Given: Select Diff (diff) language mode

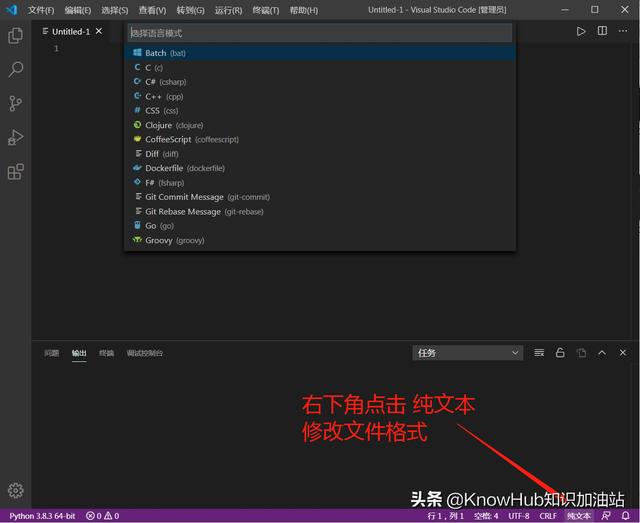Looking at the screenshot, I should [x=320, y=154].
